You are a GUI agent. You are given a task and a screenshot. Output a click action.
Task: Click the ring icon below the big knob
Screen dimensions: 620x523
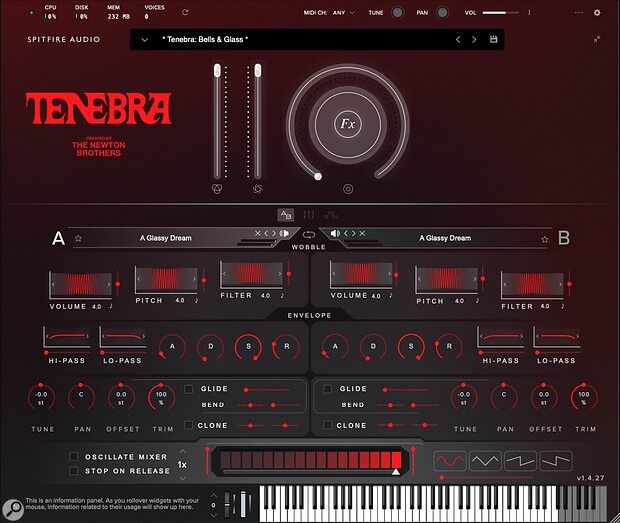[x=348, y=189]
